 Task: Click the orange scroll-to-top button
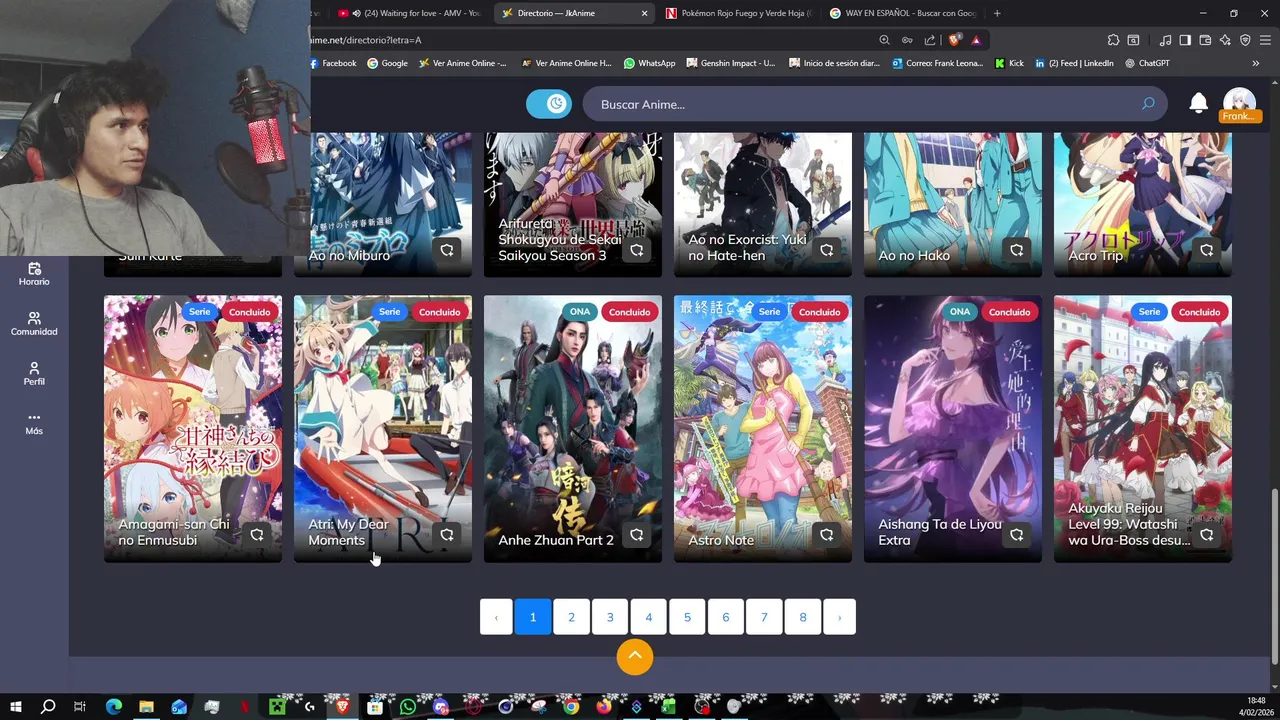coord(635,657)
